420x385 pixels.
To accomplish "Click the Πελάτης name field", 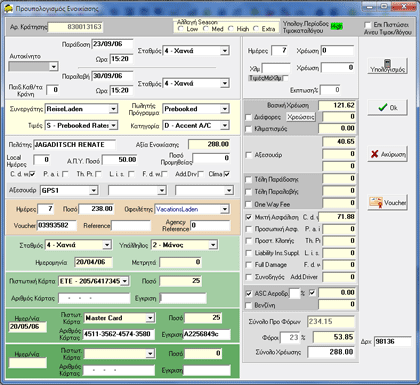I will point(74,145).
